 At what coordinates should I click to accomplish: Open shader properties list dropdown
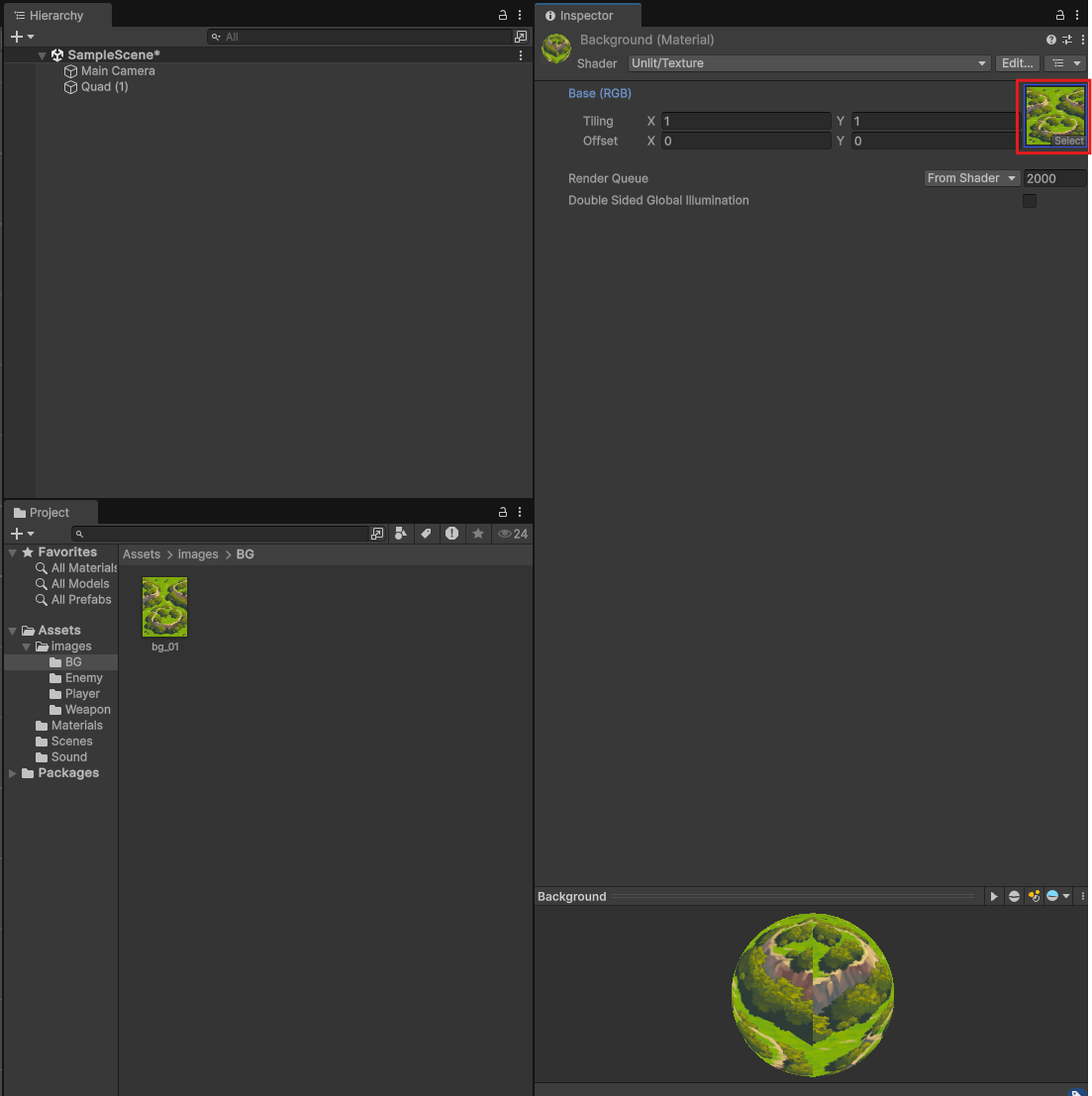tap(1066, 63)
